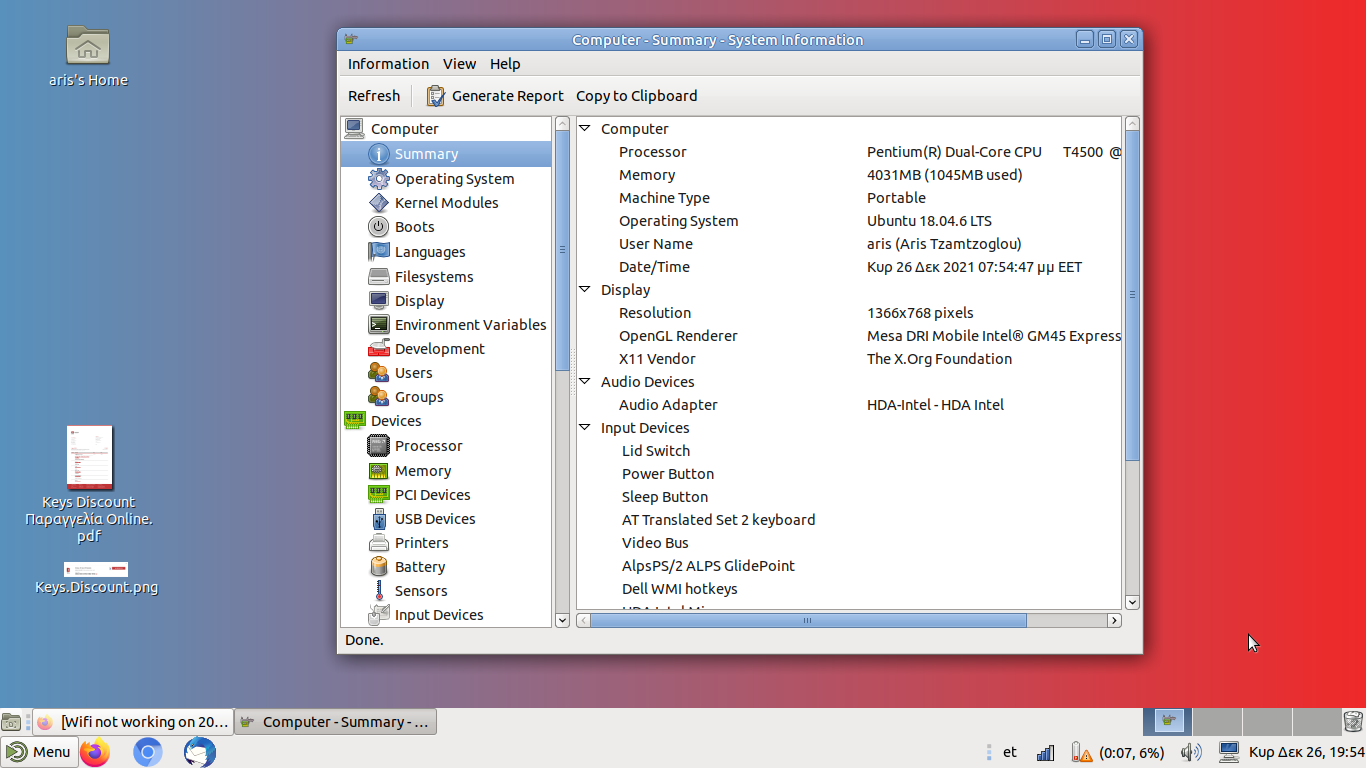
Task: Select the AT Translated Set 2 keyboard row
Action: [x=850, y=520]
